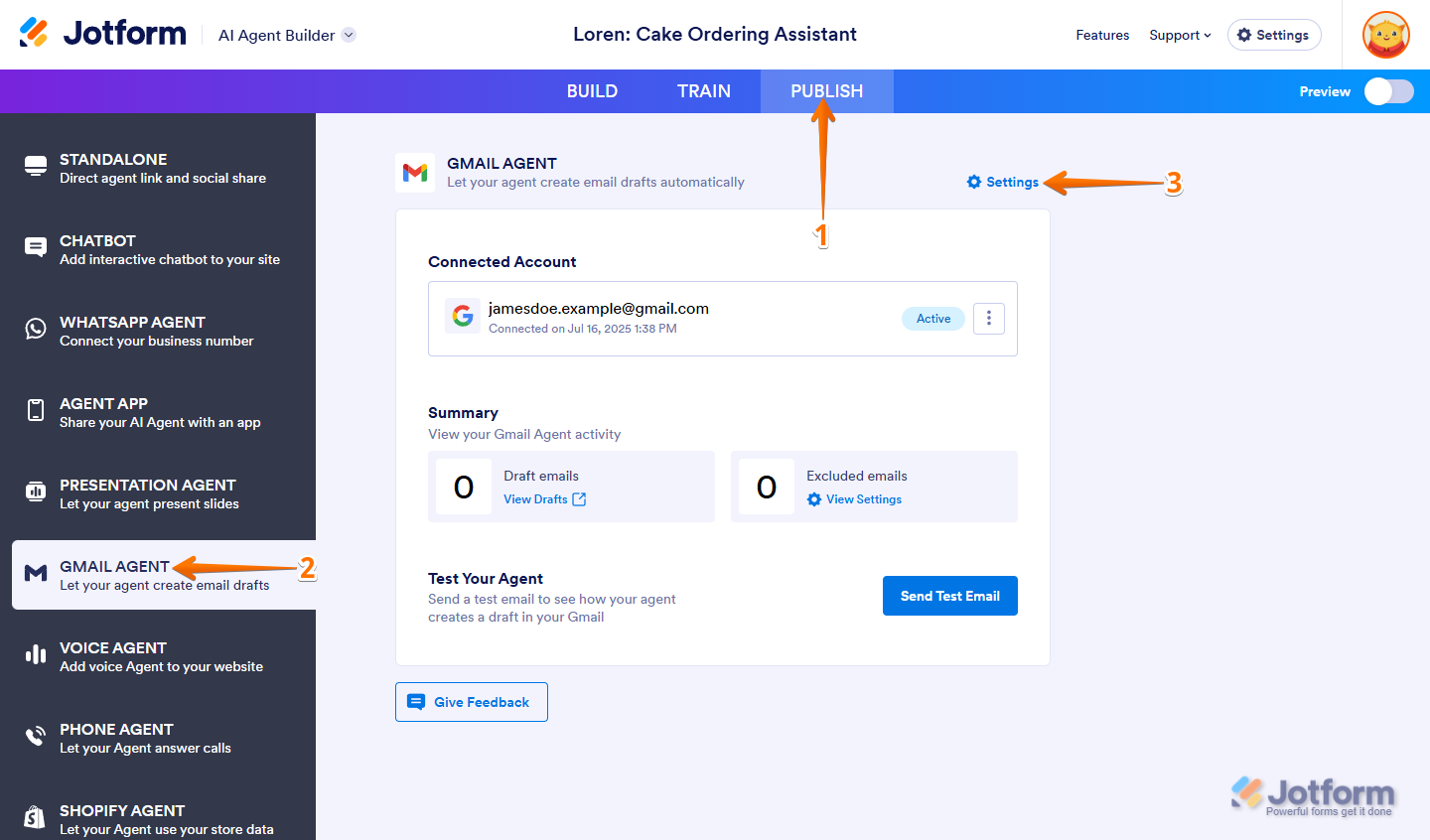Screen dimensions: 1430x840
Task: Open the top-right Settings button
Action: pyautogui.click(x=1274, y=35)
